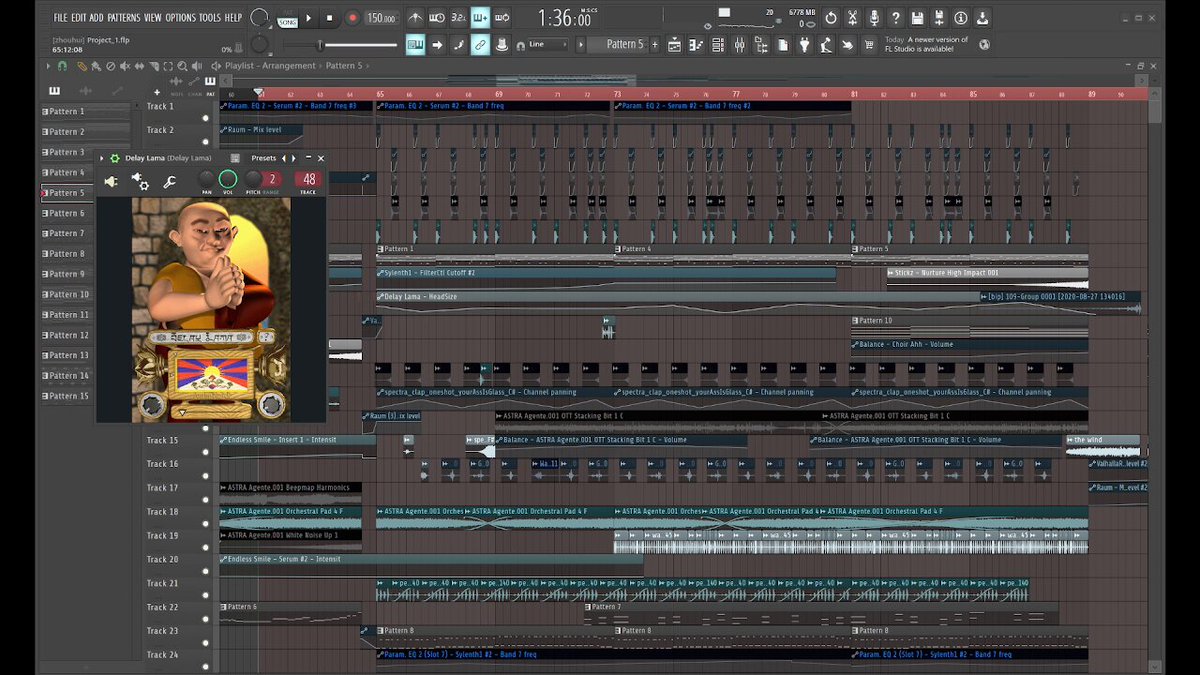The width and height of the screenshot is (1200, 675).
Task: Select the zoom magnifier tool in playlist
Action: [182, 66]
